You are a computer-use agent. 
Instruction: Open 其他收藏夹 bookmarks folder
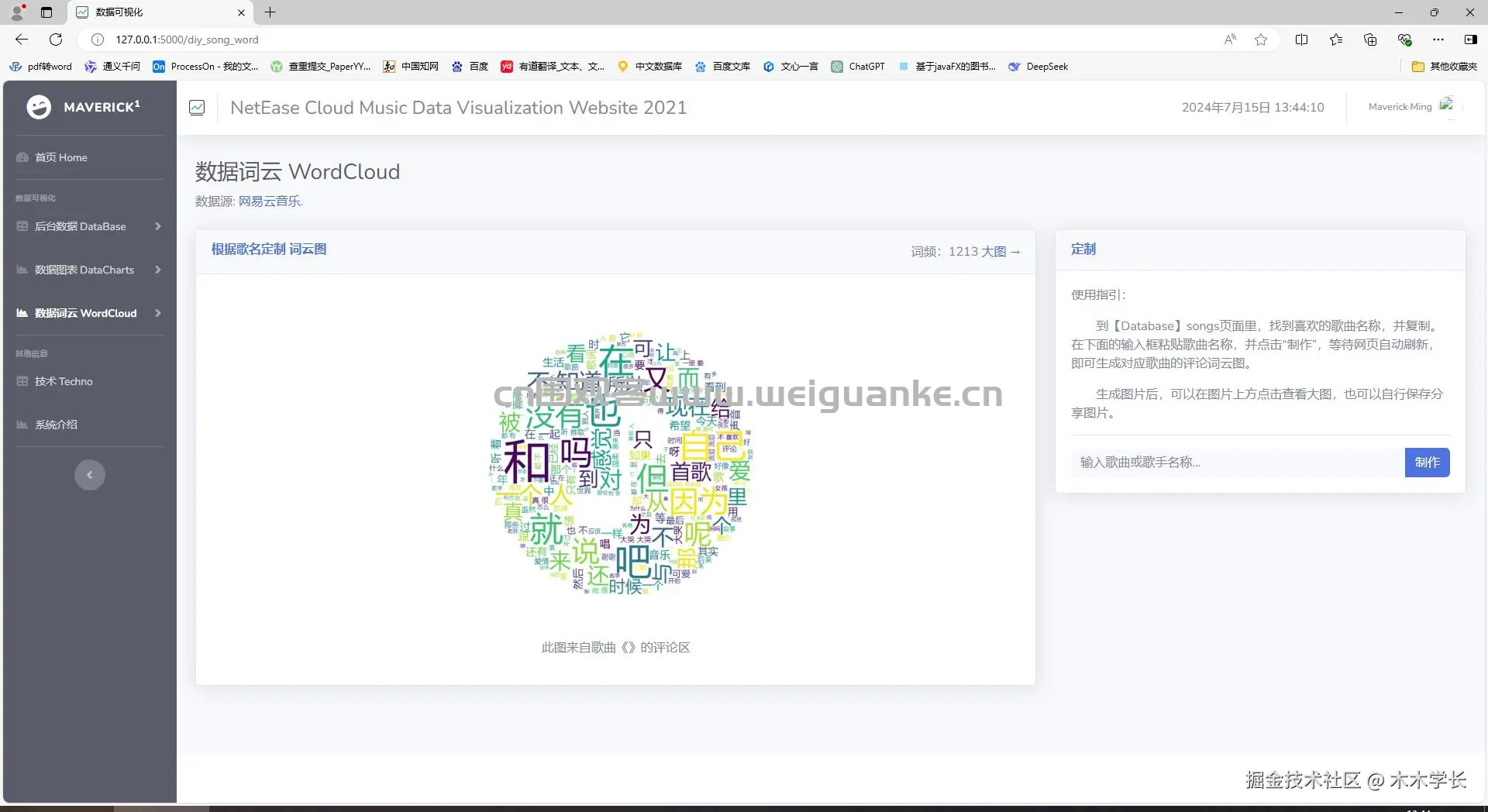point(1445,67)
